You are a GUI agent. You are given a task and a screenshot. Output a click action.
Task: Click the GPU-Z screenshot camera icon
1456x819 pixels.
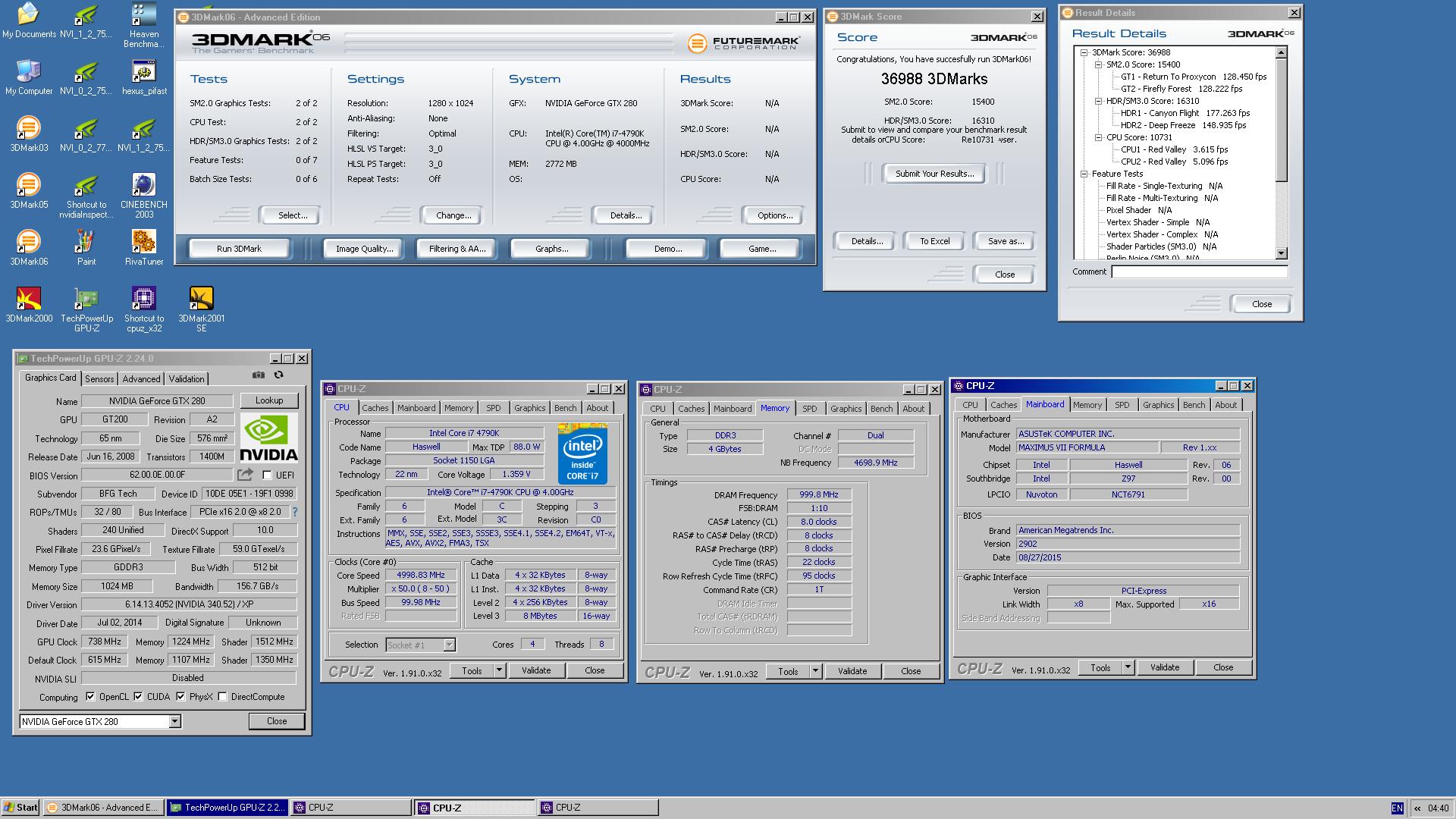coord(259,375)
